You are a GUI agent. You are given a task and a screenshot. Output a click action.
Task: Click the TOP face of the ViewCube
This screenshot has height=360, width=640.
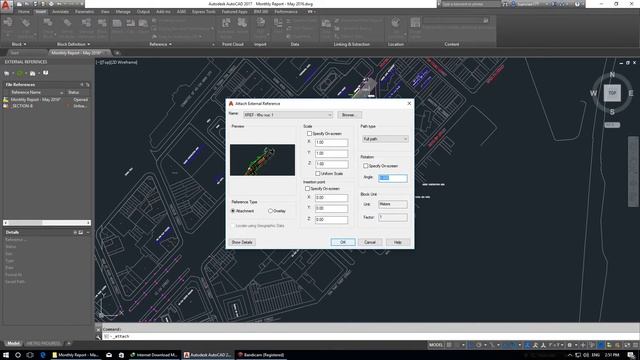[x=612, y=93]
